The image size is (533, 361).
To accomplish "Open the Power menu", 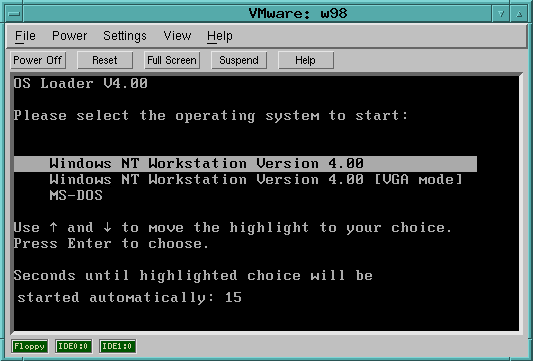I will click(x=70, y=36).
